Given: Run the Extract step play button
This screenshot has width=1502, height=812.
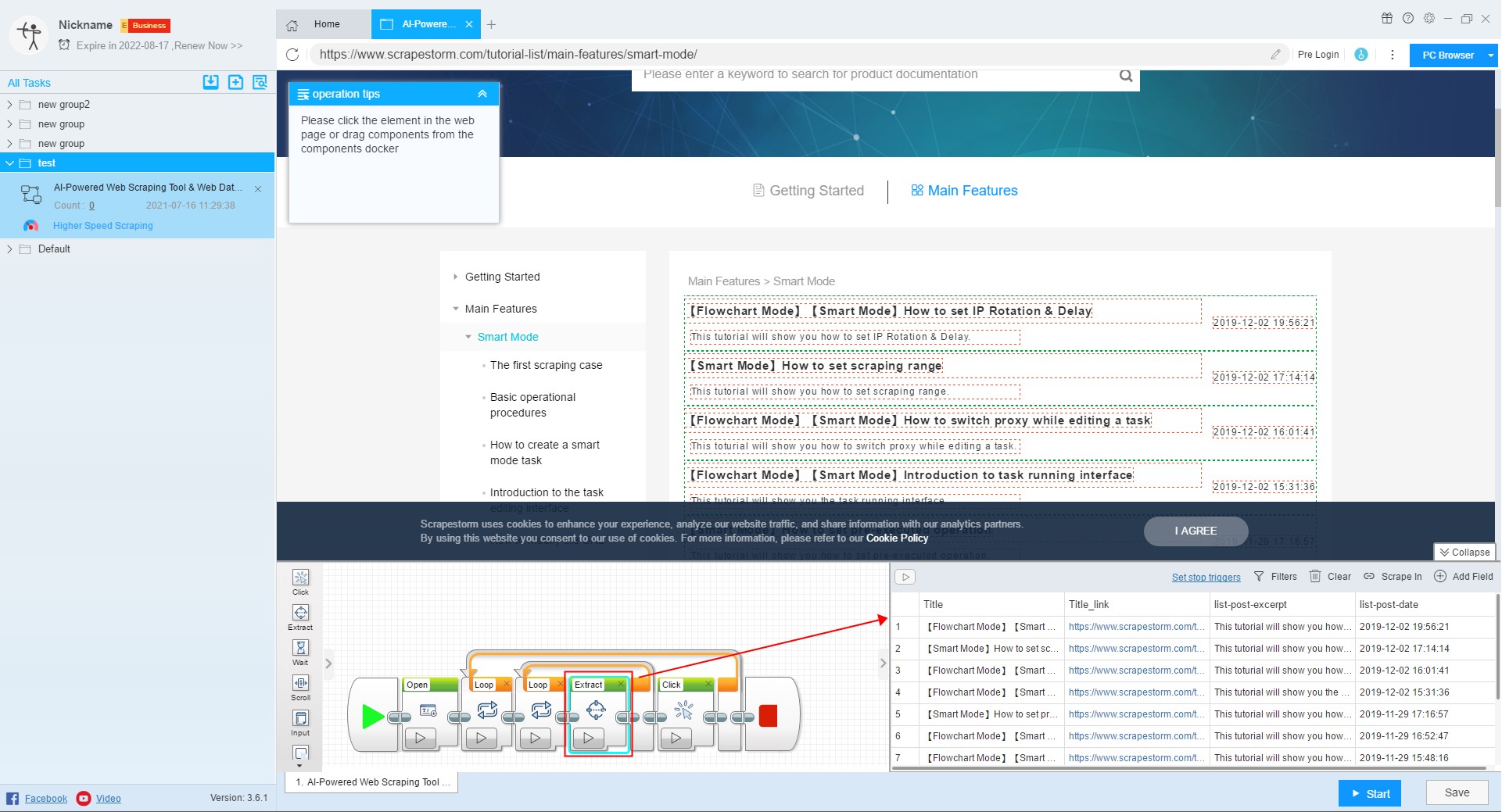Looking at the screenshot, I should pos(588,738).
